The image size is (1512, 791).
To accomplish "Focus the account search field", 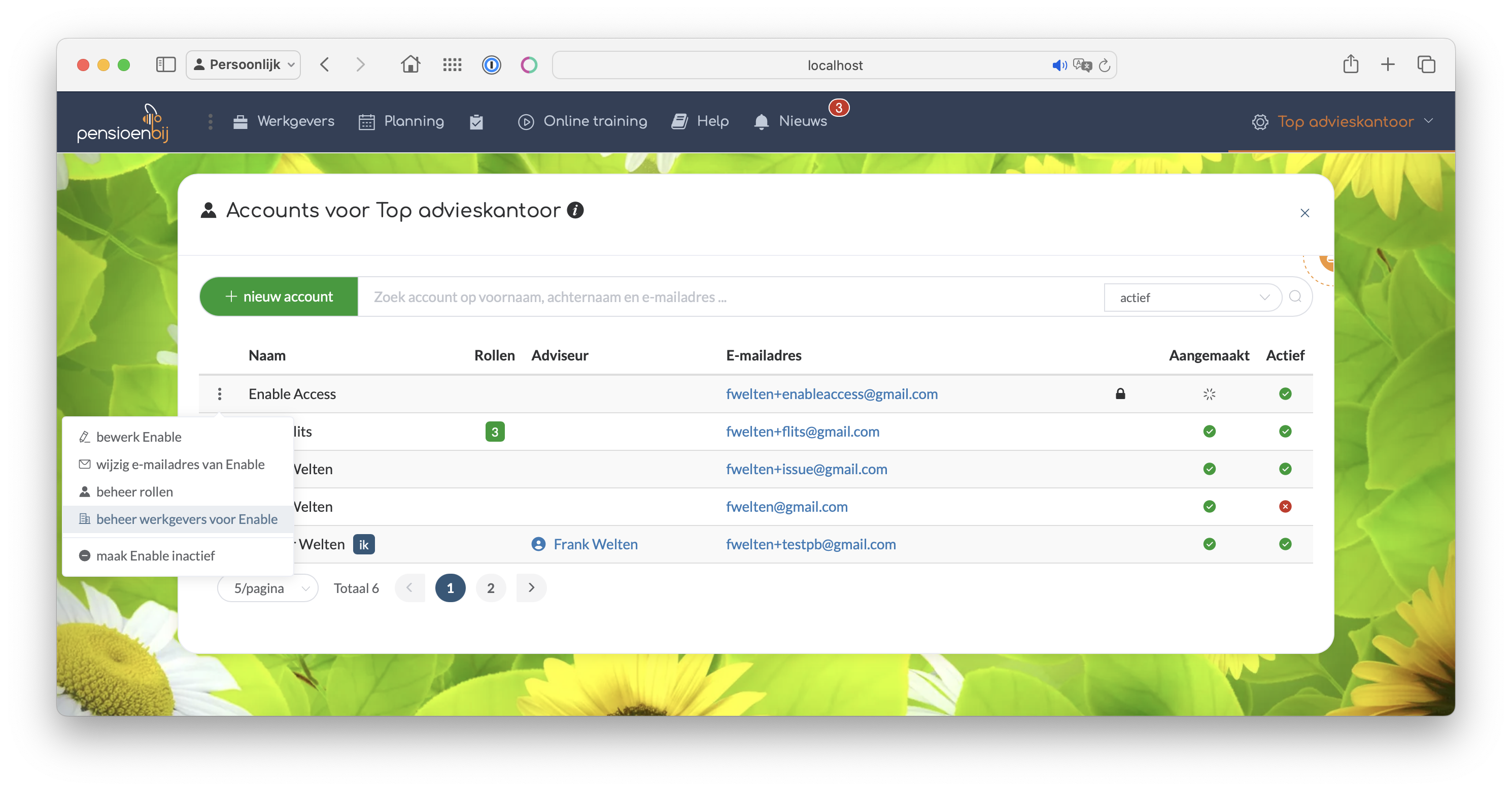I will (x=730, y=296).
